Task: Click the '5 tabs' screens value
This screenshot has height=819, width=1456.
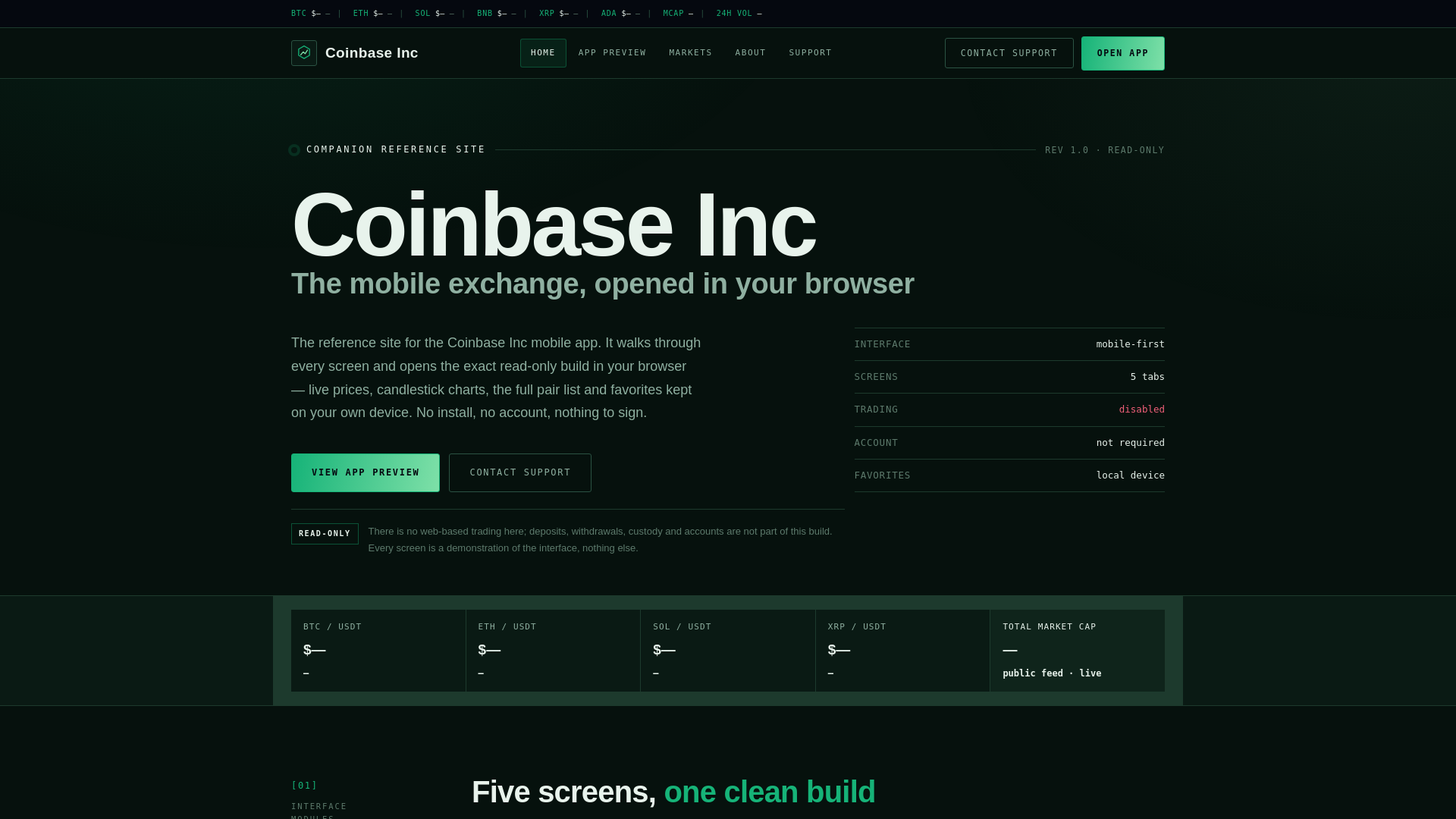Action: click(x=1147, y=377)
